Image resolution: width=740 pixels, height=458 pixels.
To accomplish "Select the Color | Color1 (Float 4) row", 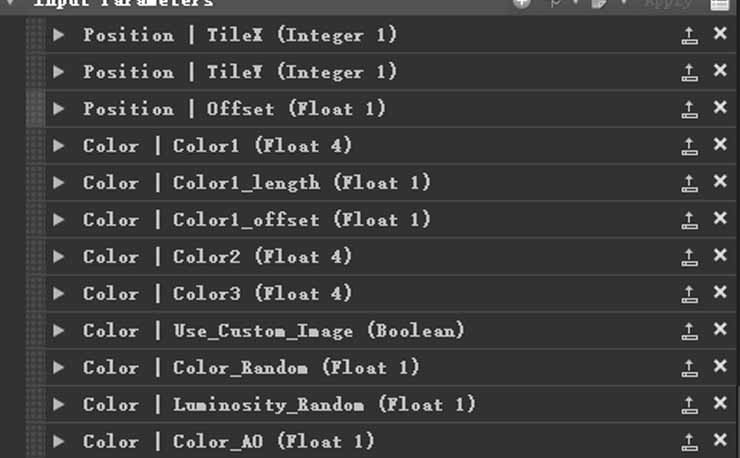I will click(391, 145).
